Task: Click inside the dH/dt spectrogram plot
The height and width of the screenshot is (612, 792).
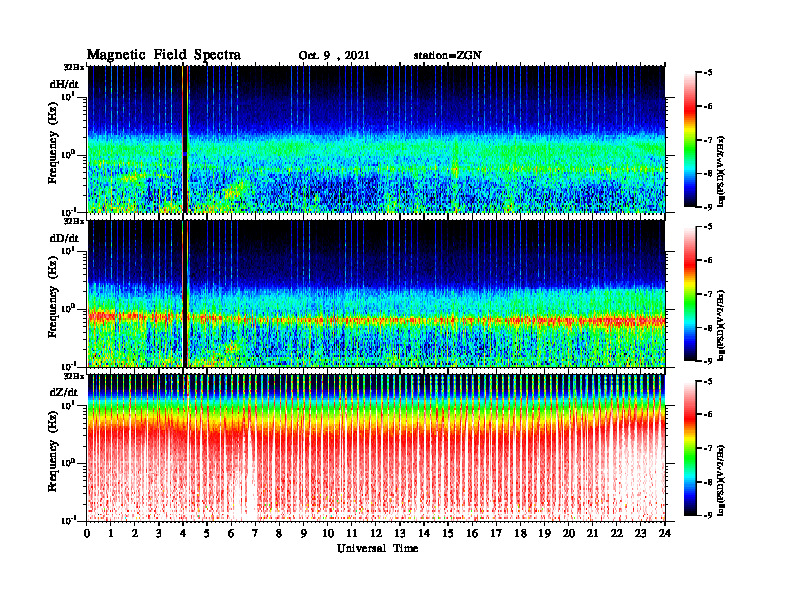Action: coord(376,139)
